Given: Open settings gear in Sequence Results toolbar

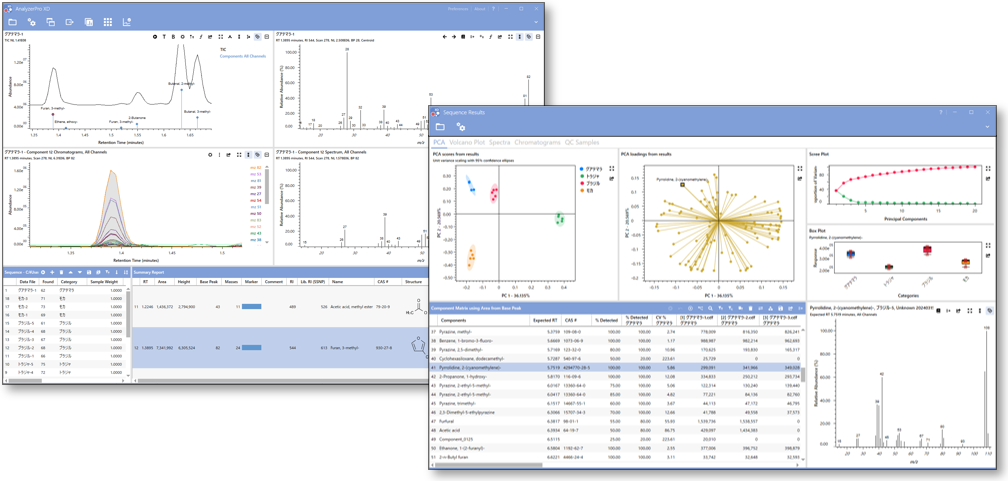Looking at the screenshot, I should 461,127.
